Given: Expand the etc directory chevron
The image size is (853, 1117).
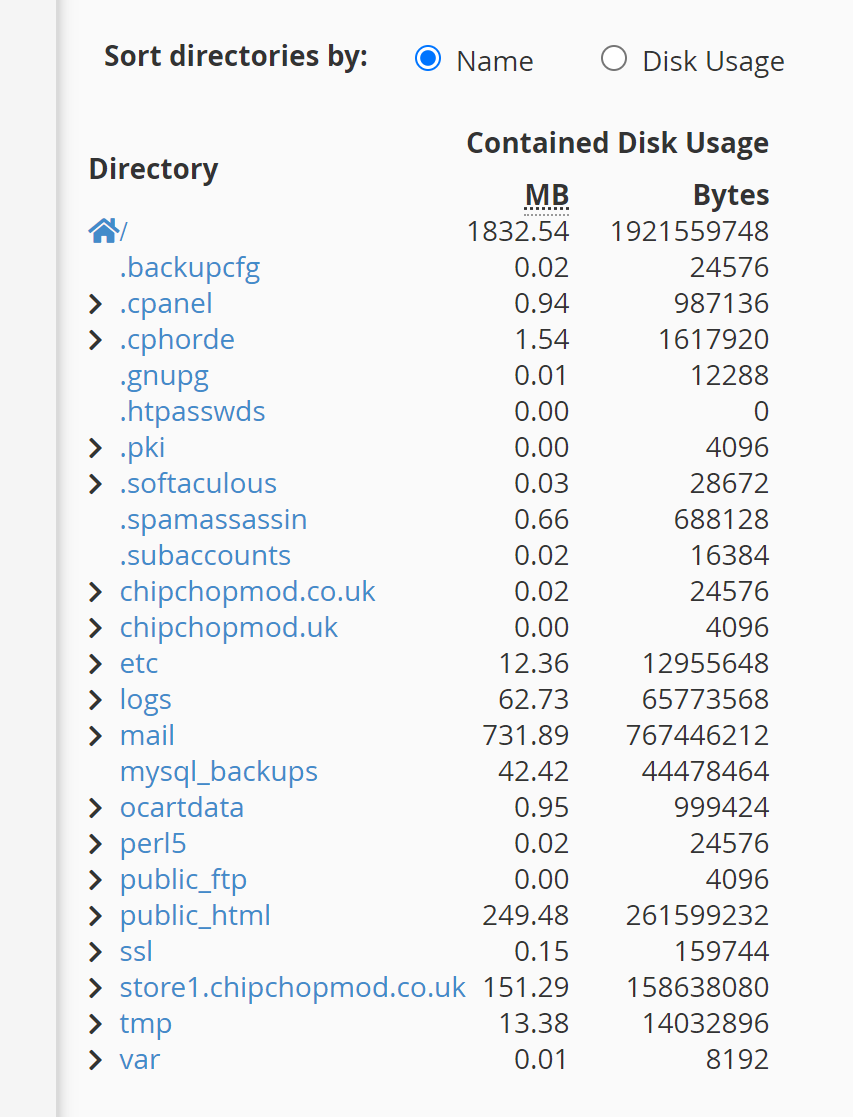Looking at the screenshot, I should pyautogui.click(x=96, y=664).
